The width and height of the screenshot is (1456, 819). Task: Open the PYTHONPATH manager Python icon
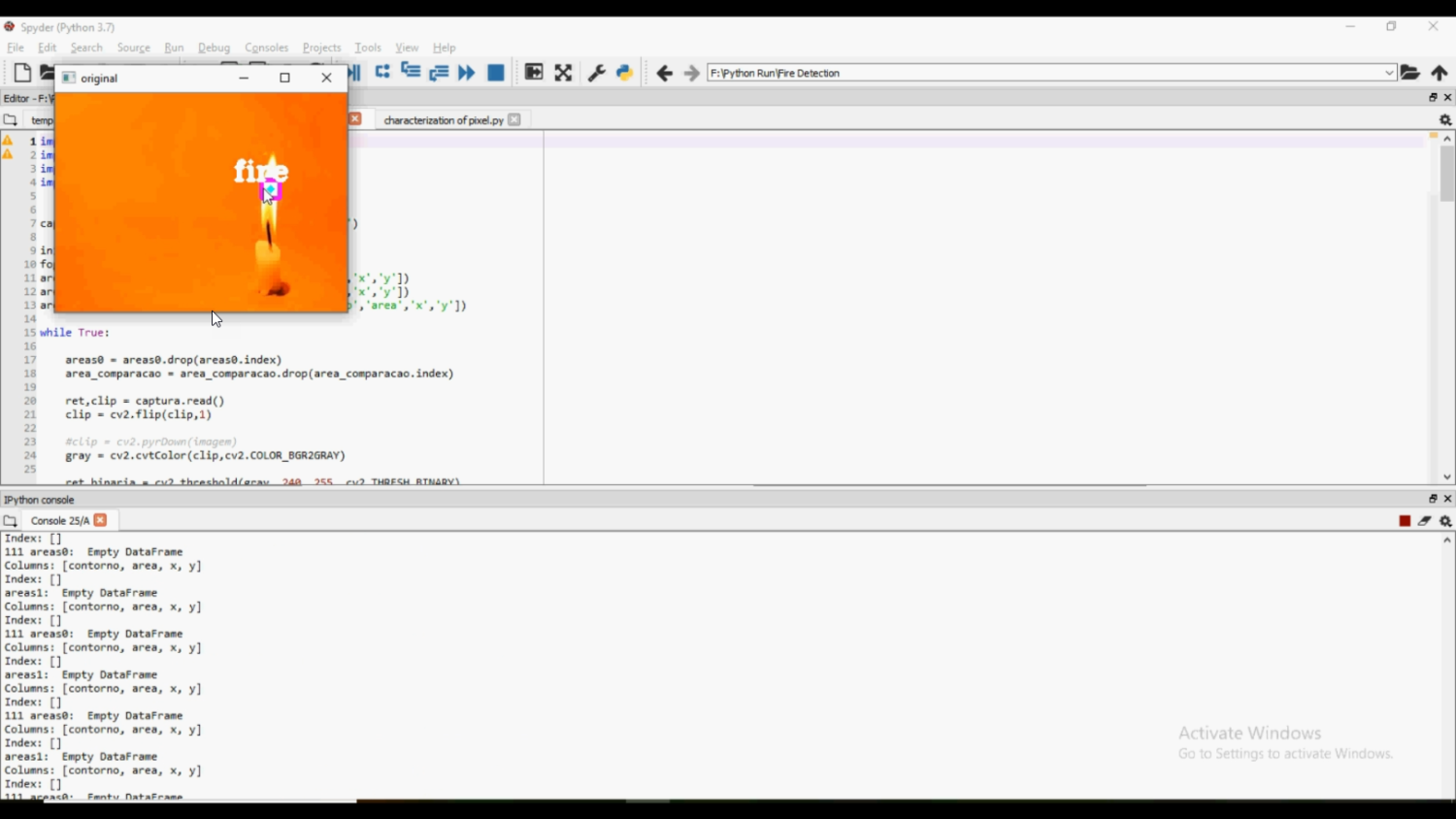coord(625,73)
